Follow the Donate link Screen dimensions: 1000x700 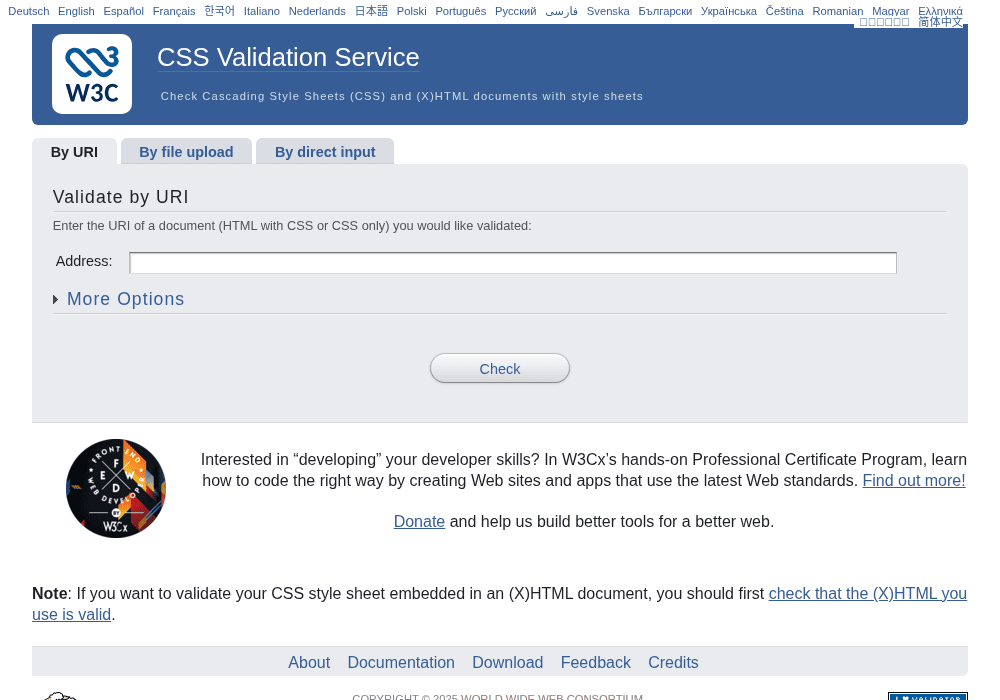pos(419,521)
